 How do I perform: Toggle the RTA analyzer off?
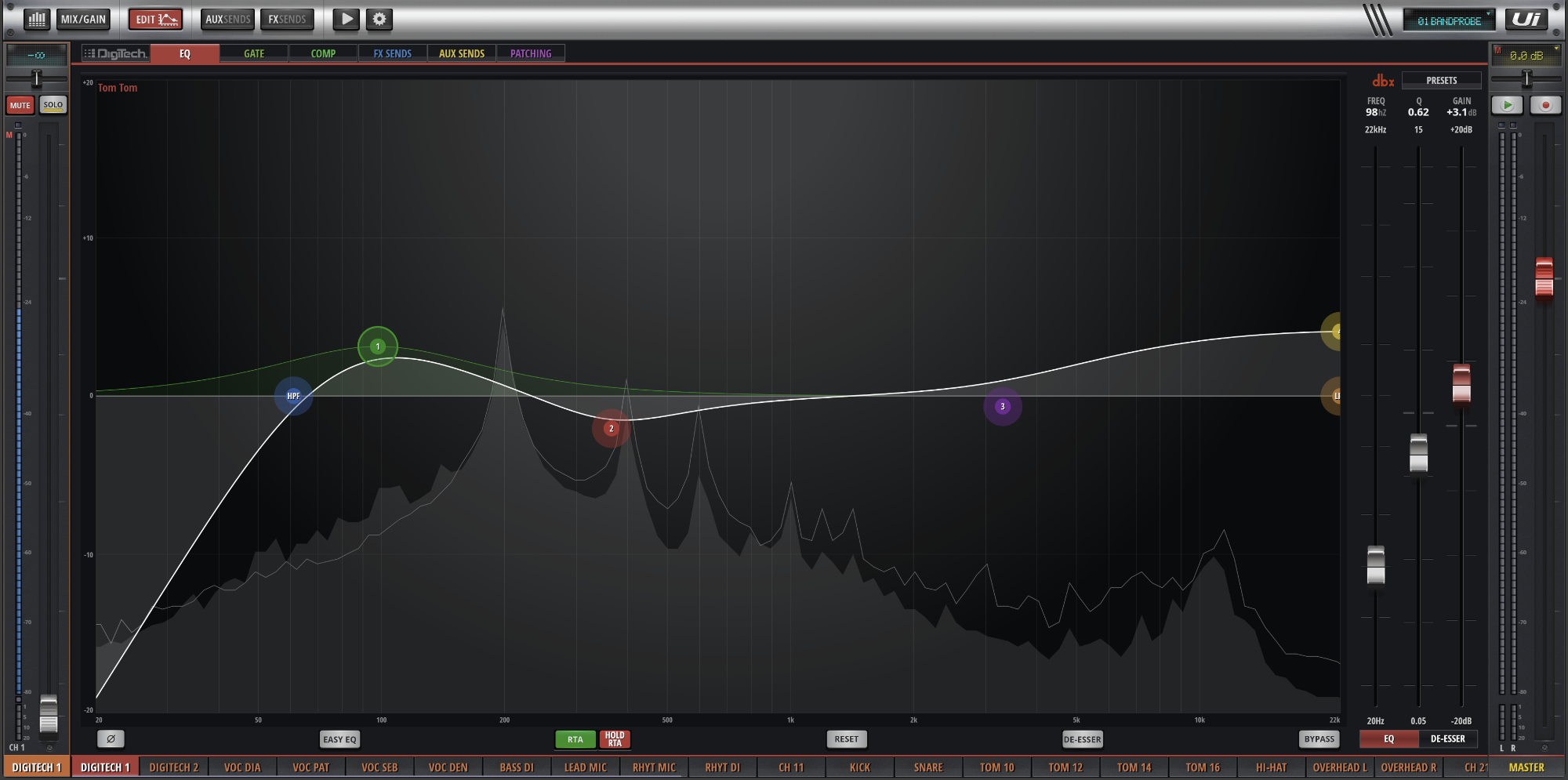pyautogui.click(x=575, y=739)
